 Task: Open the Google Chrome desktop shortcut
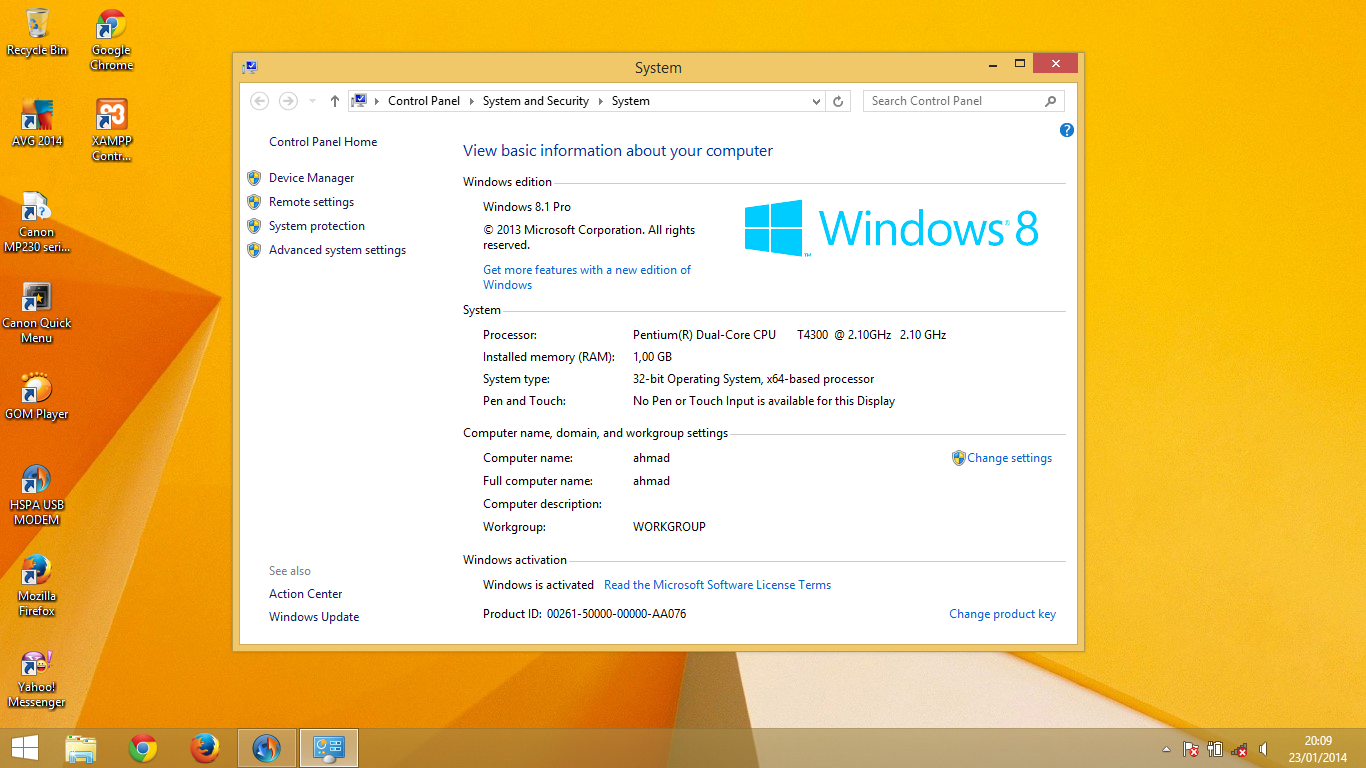click(x=111, y=40)
